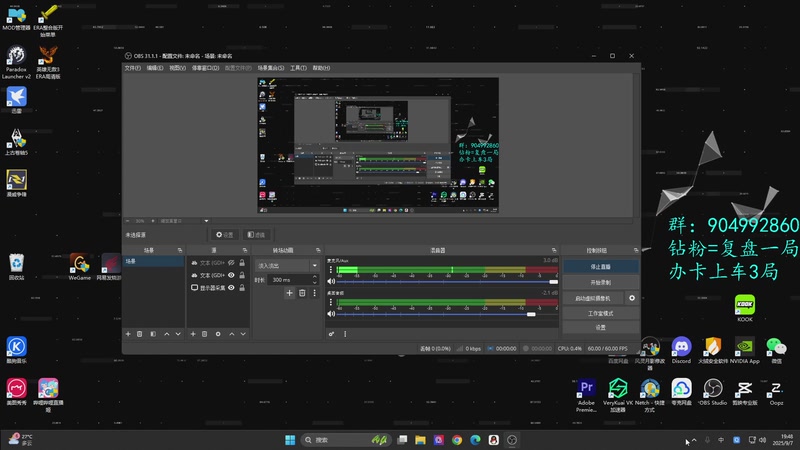Click start virtual camera button
Viewport: 800px width, 450px height.
click(x=593, y=298)
